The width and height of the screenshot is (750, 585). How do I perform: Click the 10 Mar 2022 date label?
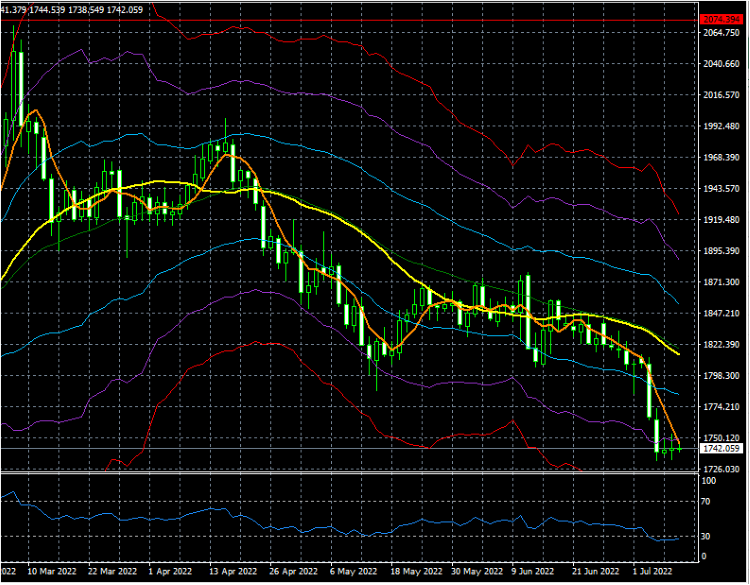[x=52, y=572]
